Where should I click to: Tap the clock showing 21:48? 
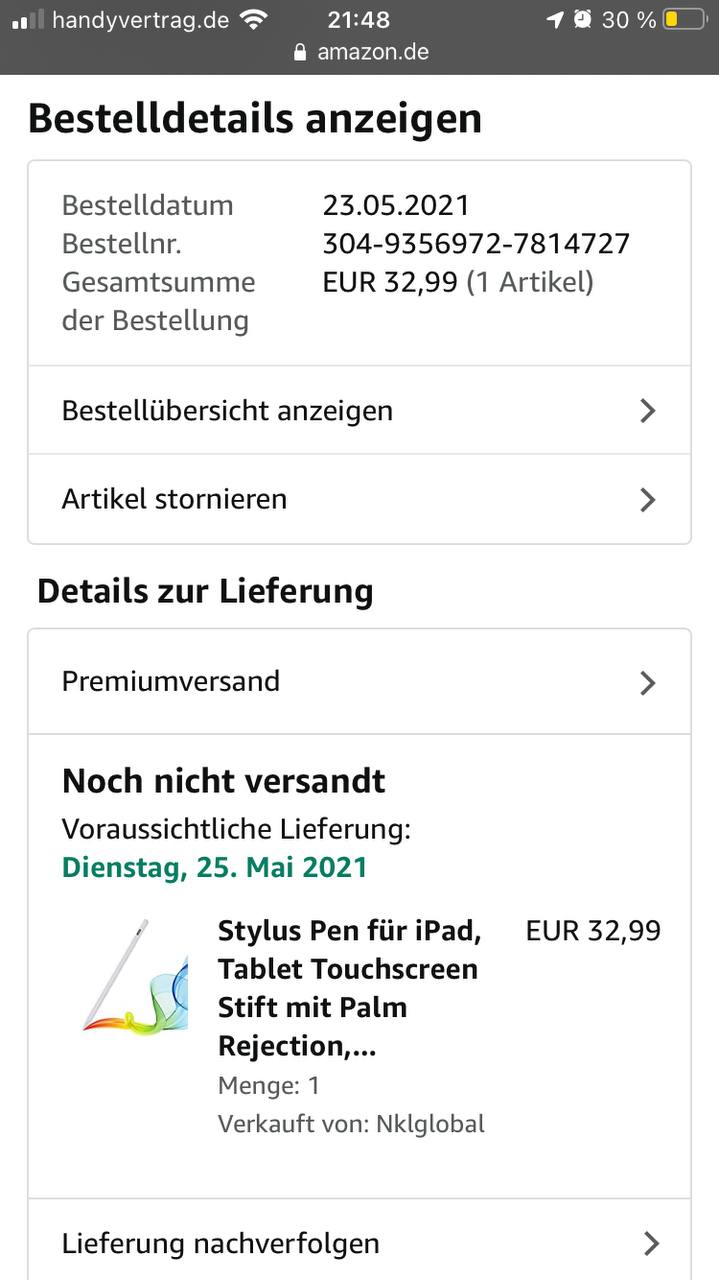[x=359, y=20]
